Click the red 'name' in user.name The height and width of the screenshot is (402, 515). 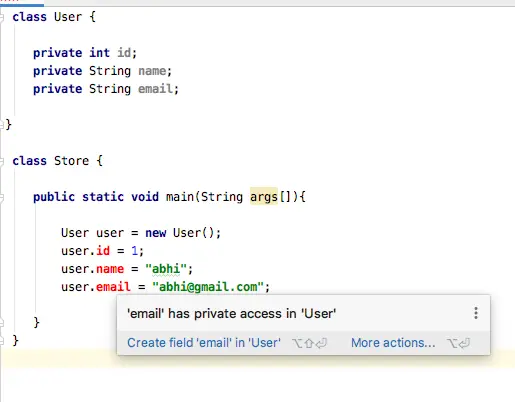tap(110, 269)
